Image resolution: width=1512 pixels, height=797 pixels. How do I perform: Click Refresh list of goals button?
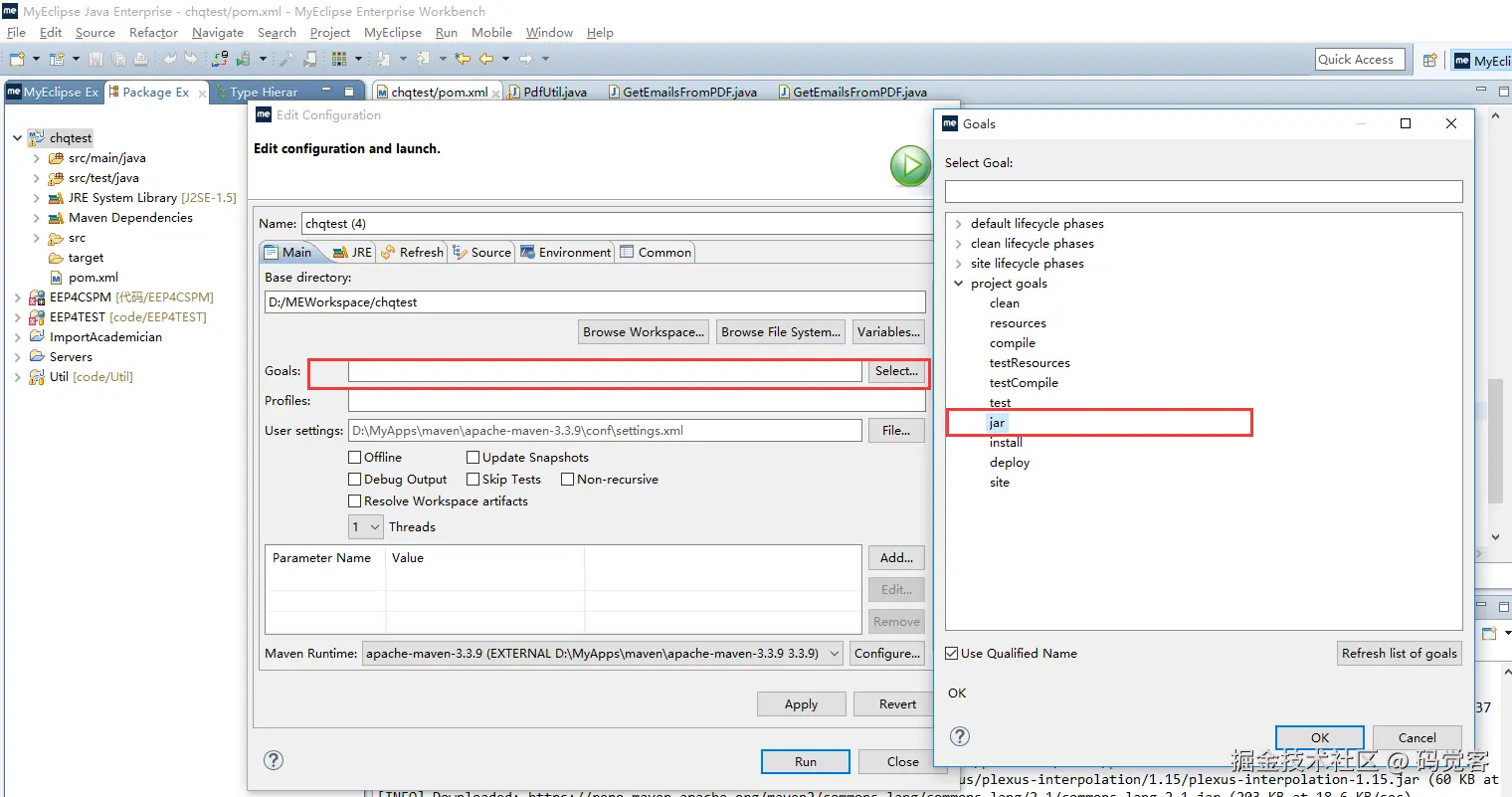click(x=1400, y=654)
